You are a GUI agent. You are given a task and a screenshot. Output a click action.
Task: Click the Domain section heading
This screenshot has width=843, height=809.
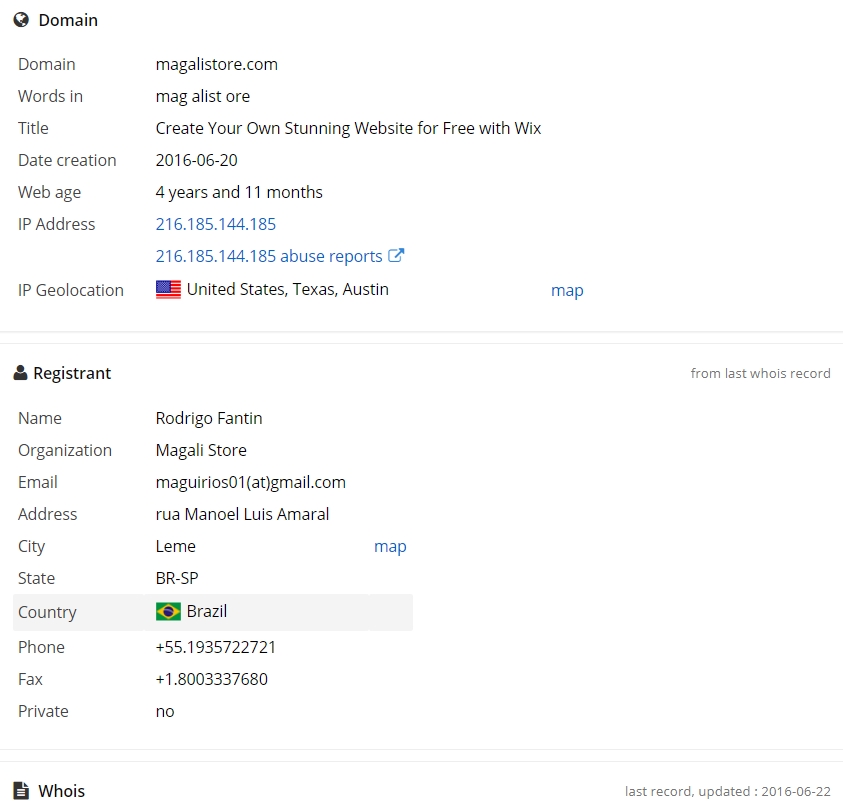click(68, 20)
